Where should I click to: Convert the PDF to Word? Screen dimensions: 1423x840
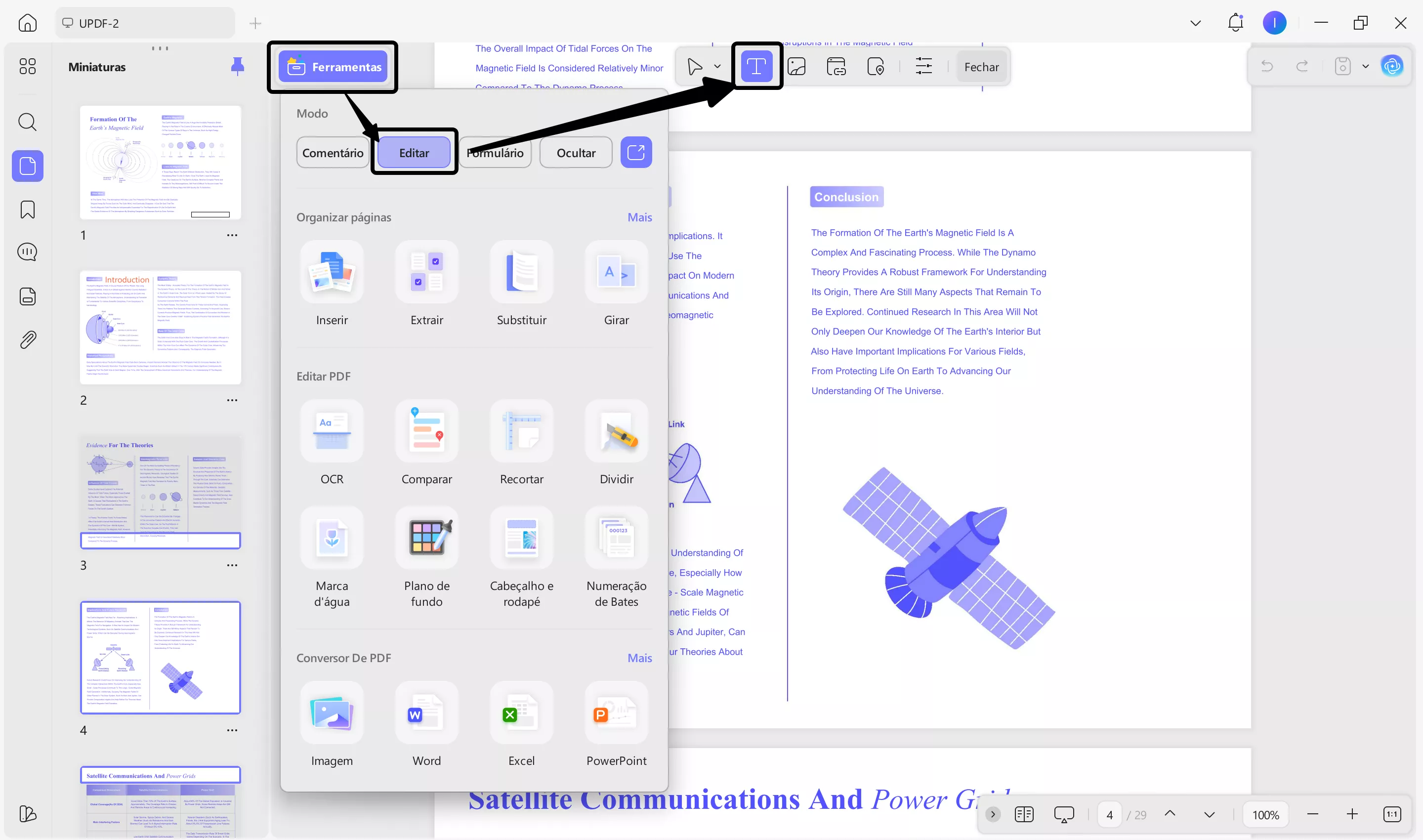427,724
